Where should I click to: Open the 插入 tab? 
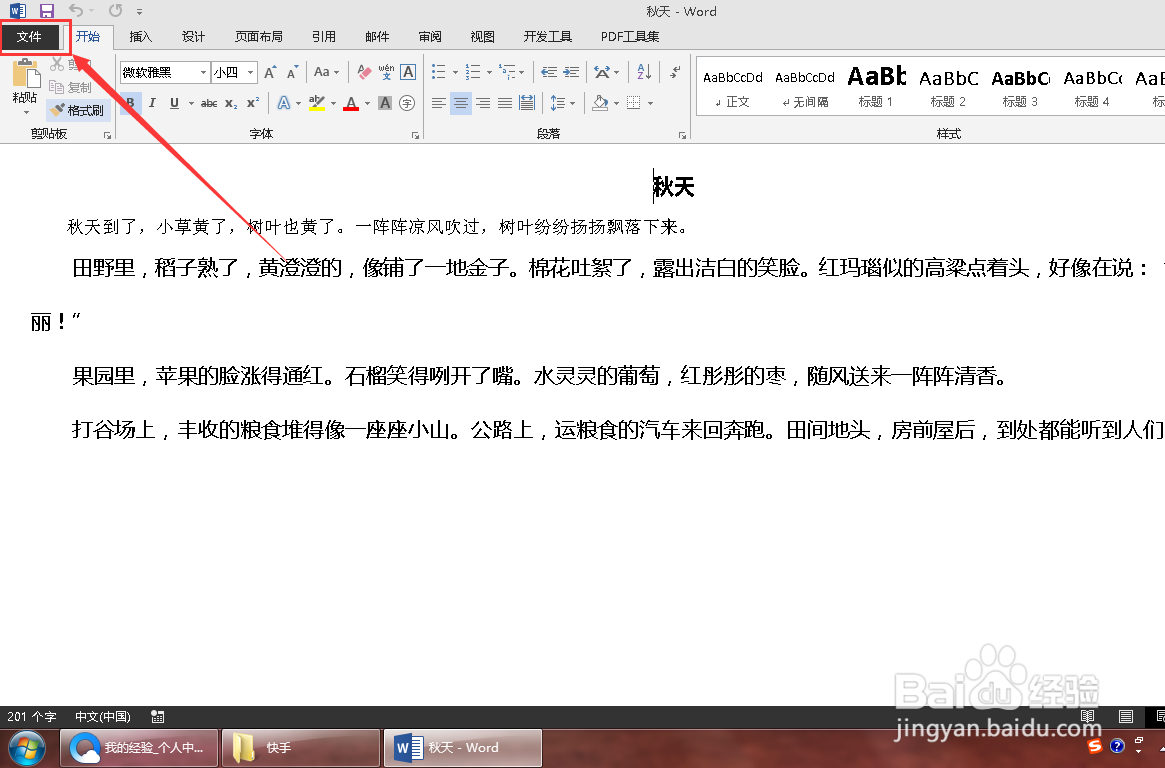(140, 36)
